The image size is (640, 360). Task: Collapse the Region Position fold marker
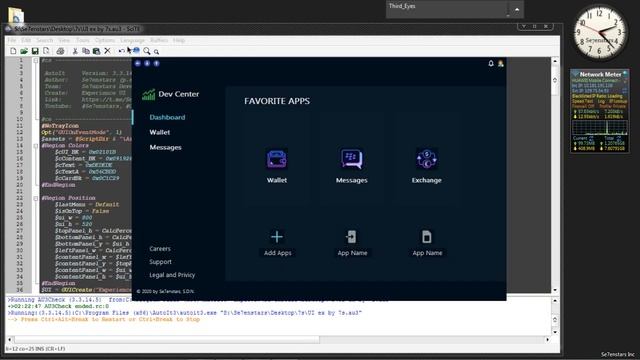point(36,198)
